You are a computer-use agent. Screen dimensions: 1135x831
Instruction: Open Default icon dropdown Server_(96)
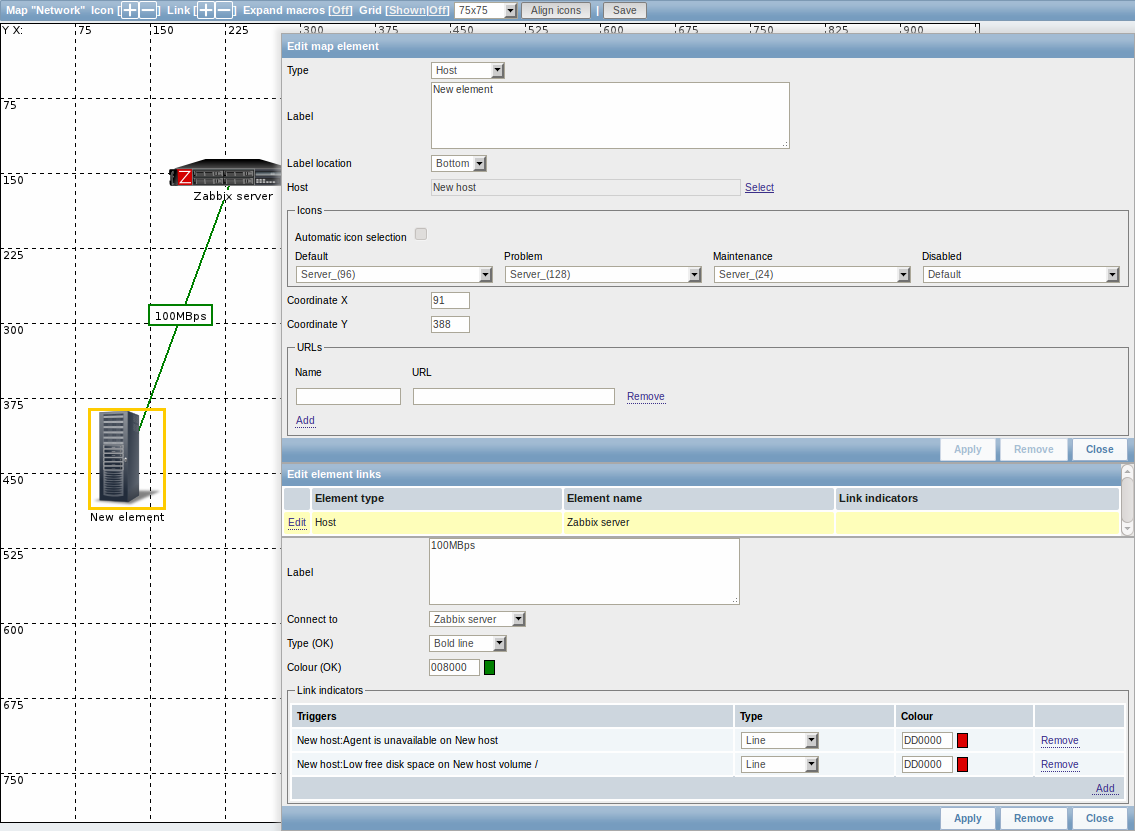pyautogui.click(x=394, y=274)
